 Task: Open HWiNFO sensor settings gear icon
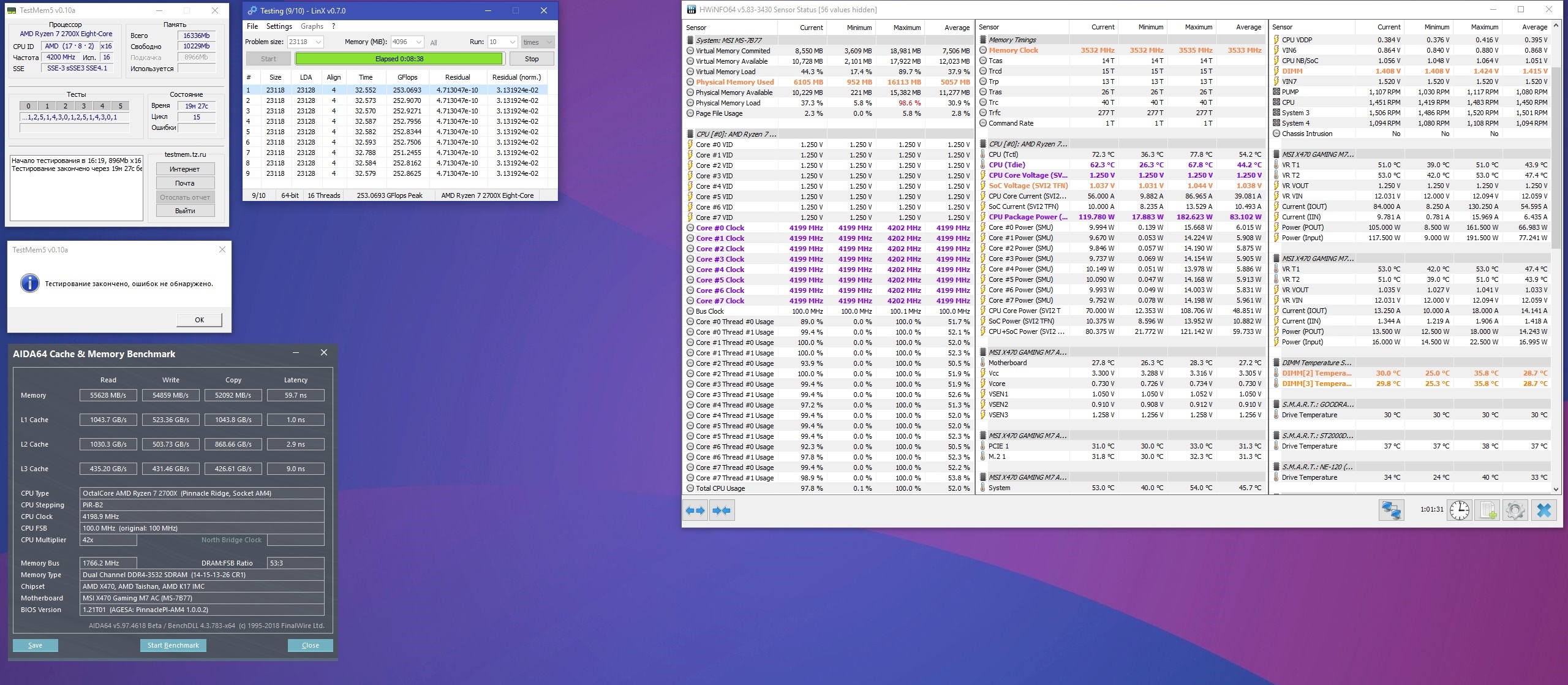(1515, 510)
